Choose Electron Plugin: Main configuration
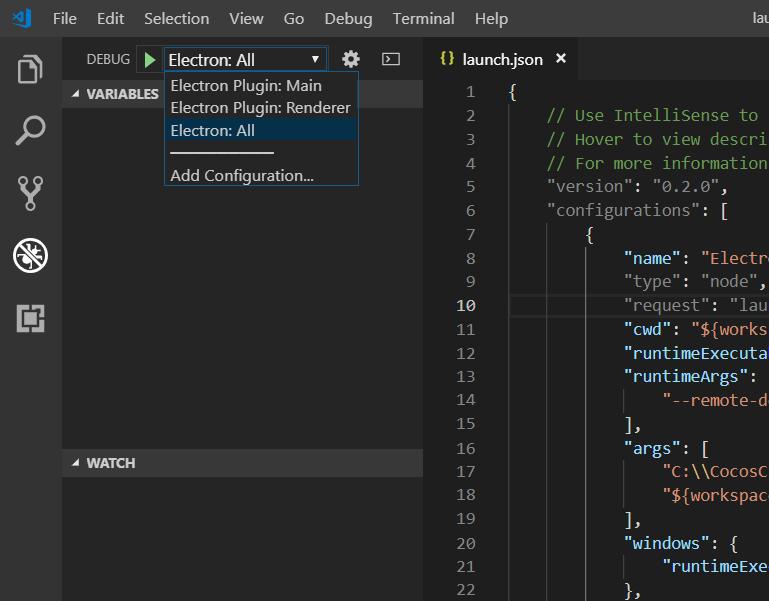 [246, 86]
